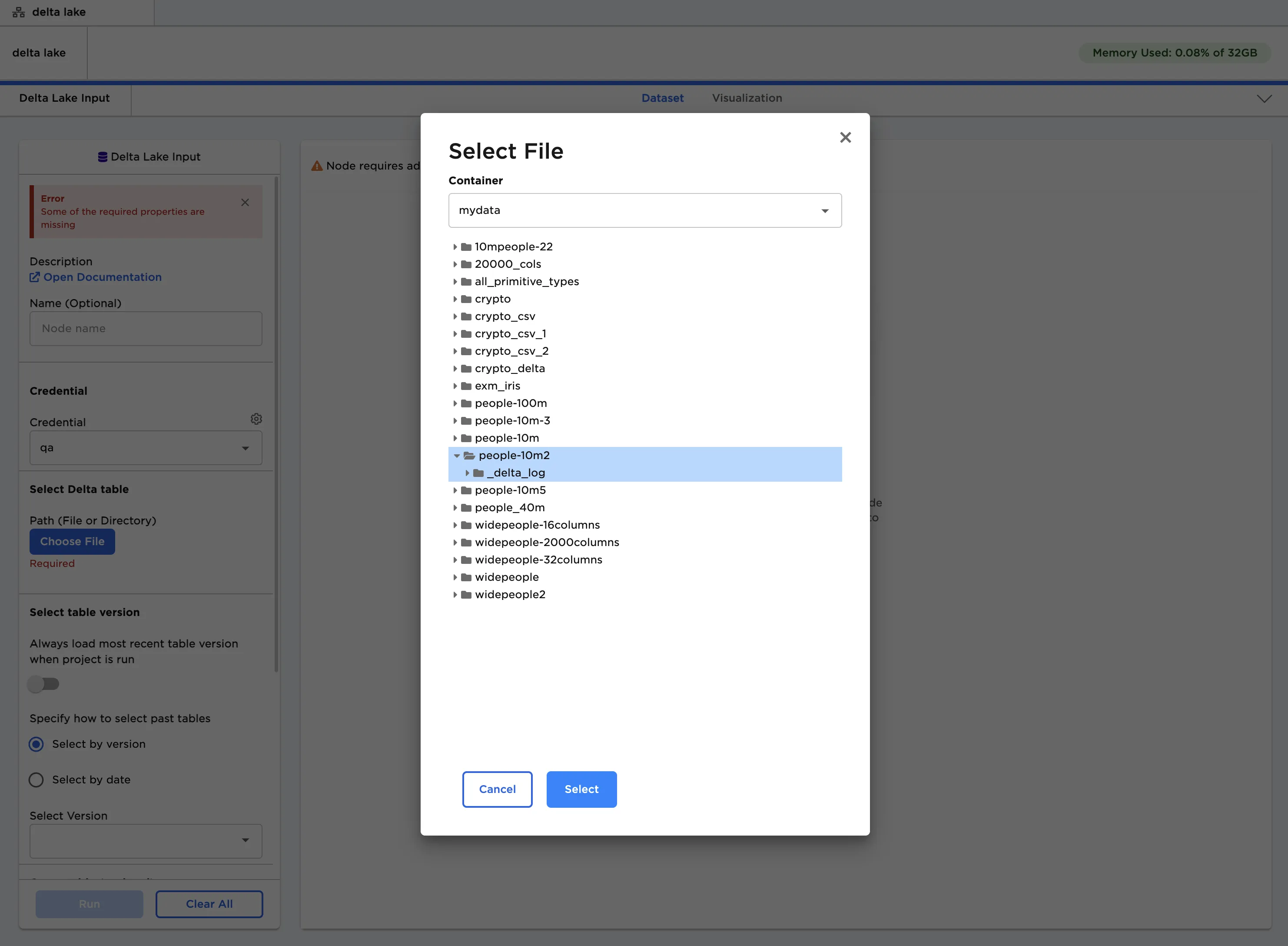Toggle always load most recent table version

[44, 684]
